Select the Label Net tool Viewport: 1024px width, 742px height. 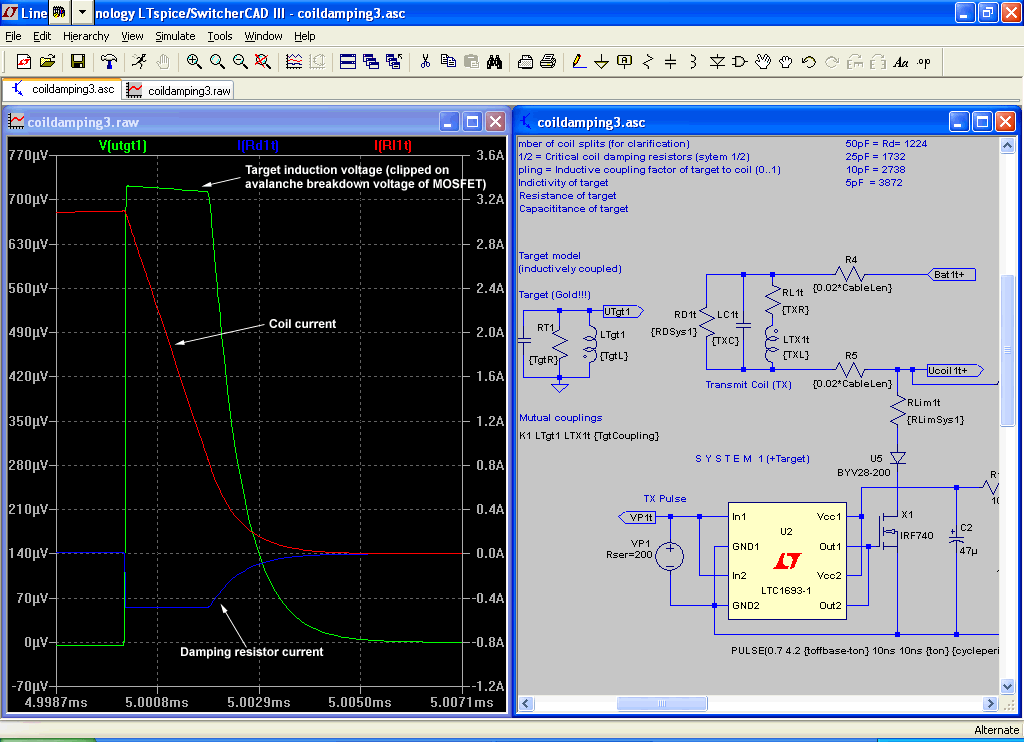click(624, 61)
